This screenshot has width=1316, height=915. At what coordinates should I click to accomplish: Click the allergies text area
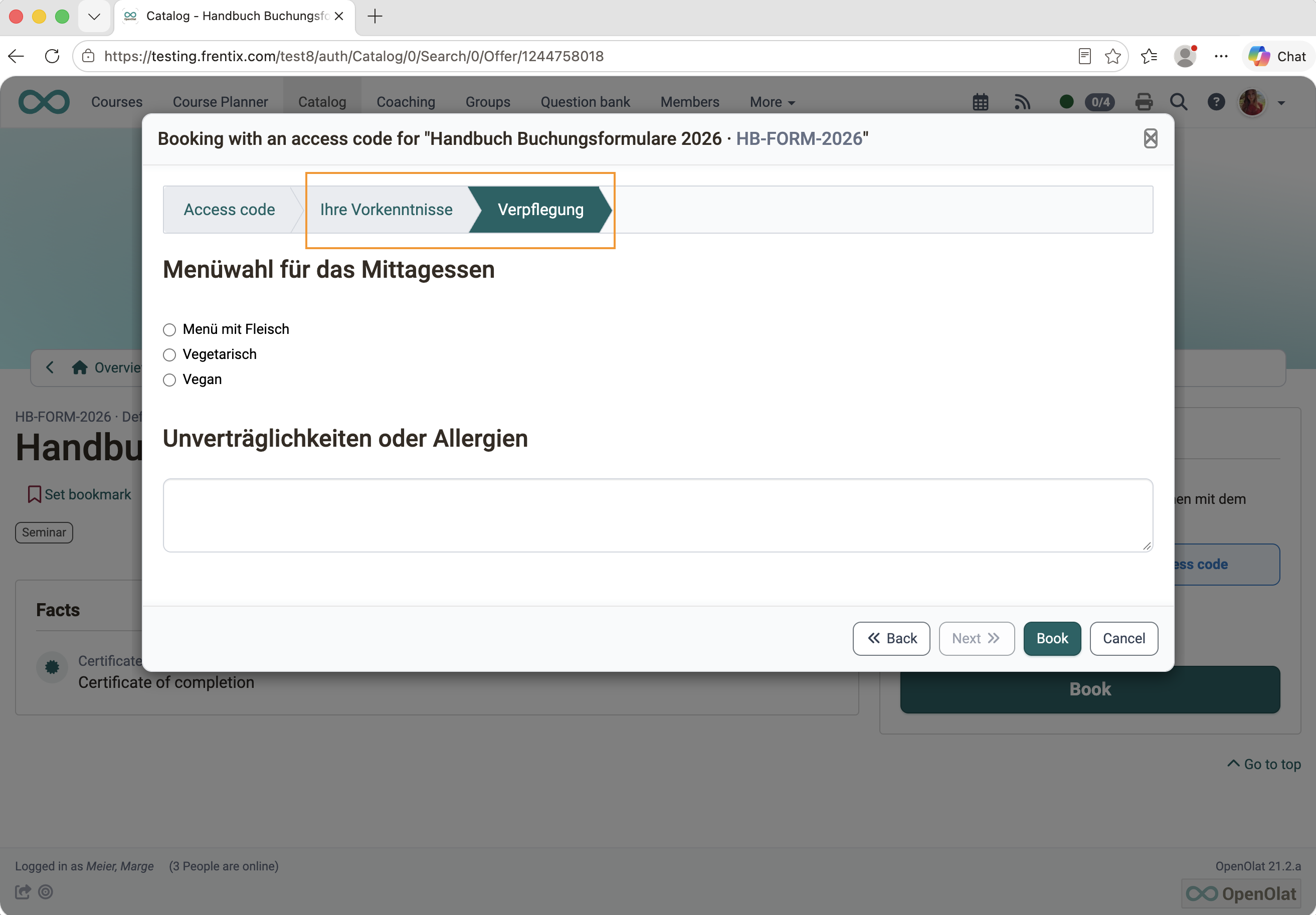tap(657, 515)
